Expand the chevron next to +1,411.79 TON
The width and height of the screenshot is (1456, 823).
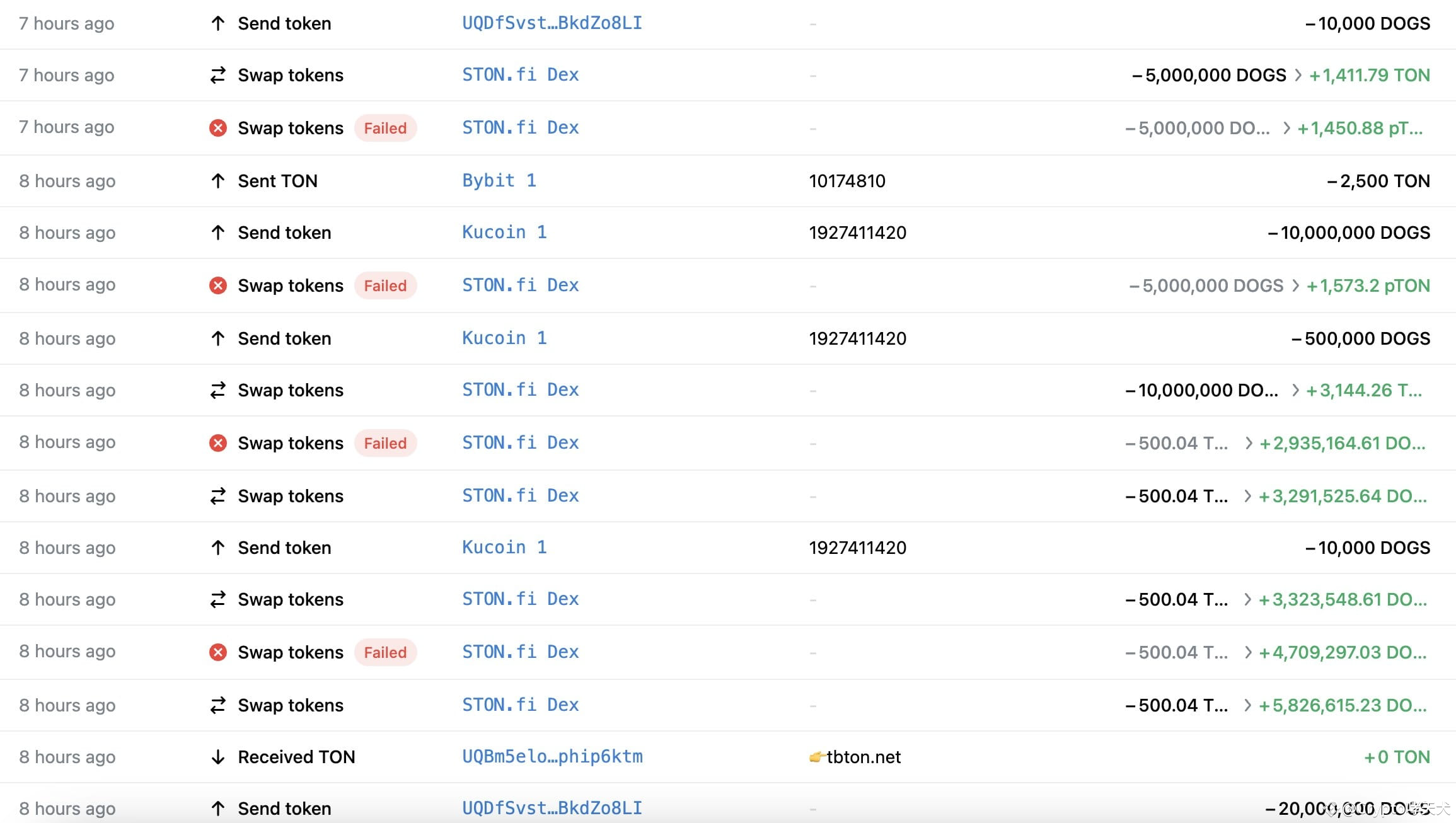tap(1298, 75)
